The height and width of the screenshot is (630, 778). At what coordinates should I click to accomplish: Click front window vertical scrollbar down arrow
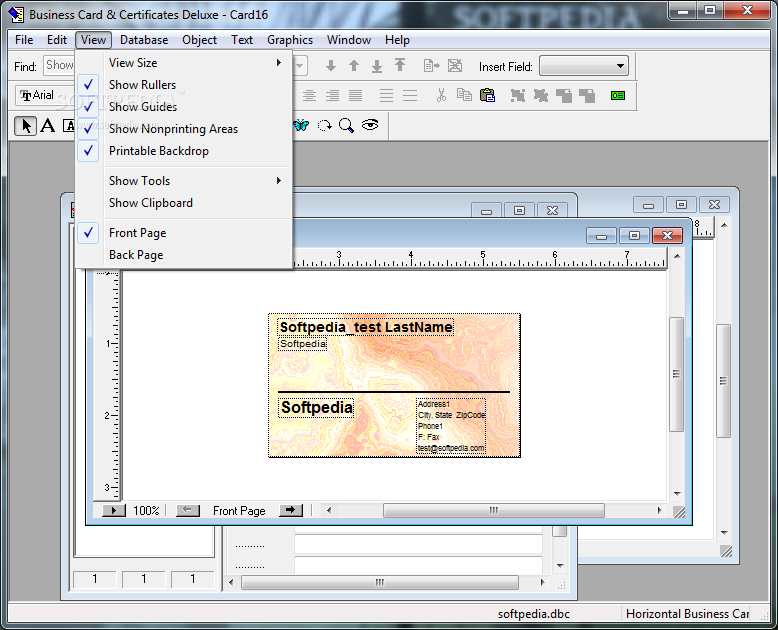point(677,494)
